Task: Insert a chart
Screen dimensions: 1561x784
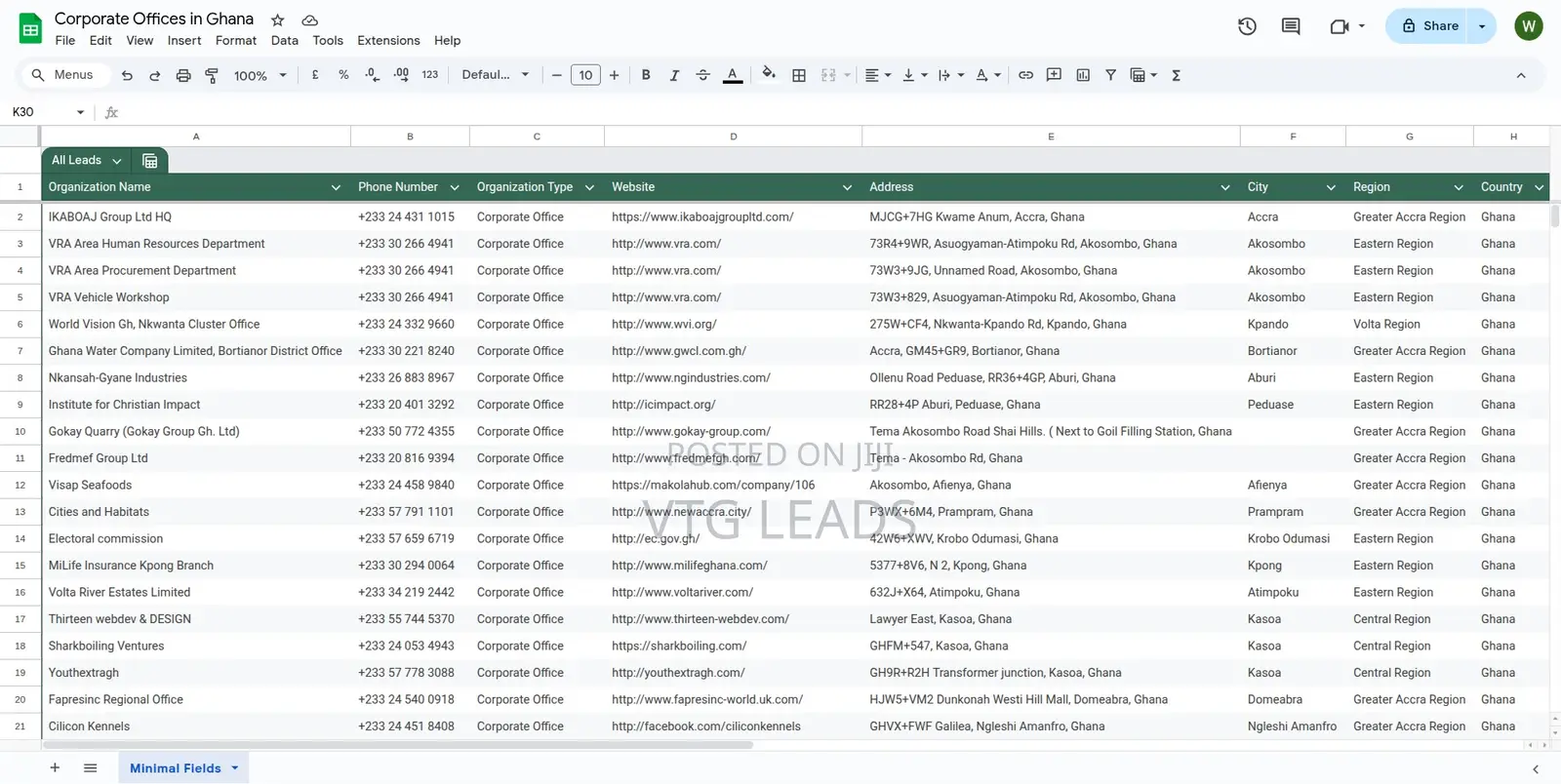Action: (1083, 75)
